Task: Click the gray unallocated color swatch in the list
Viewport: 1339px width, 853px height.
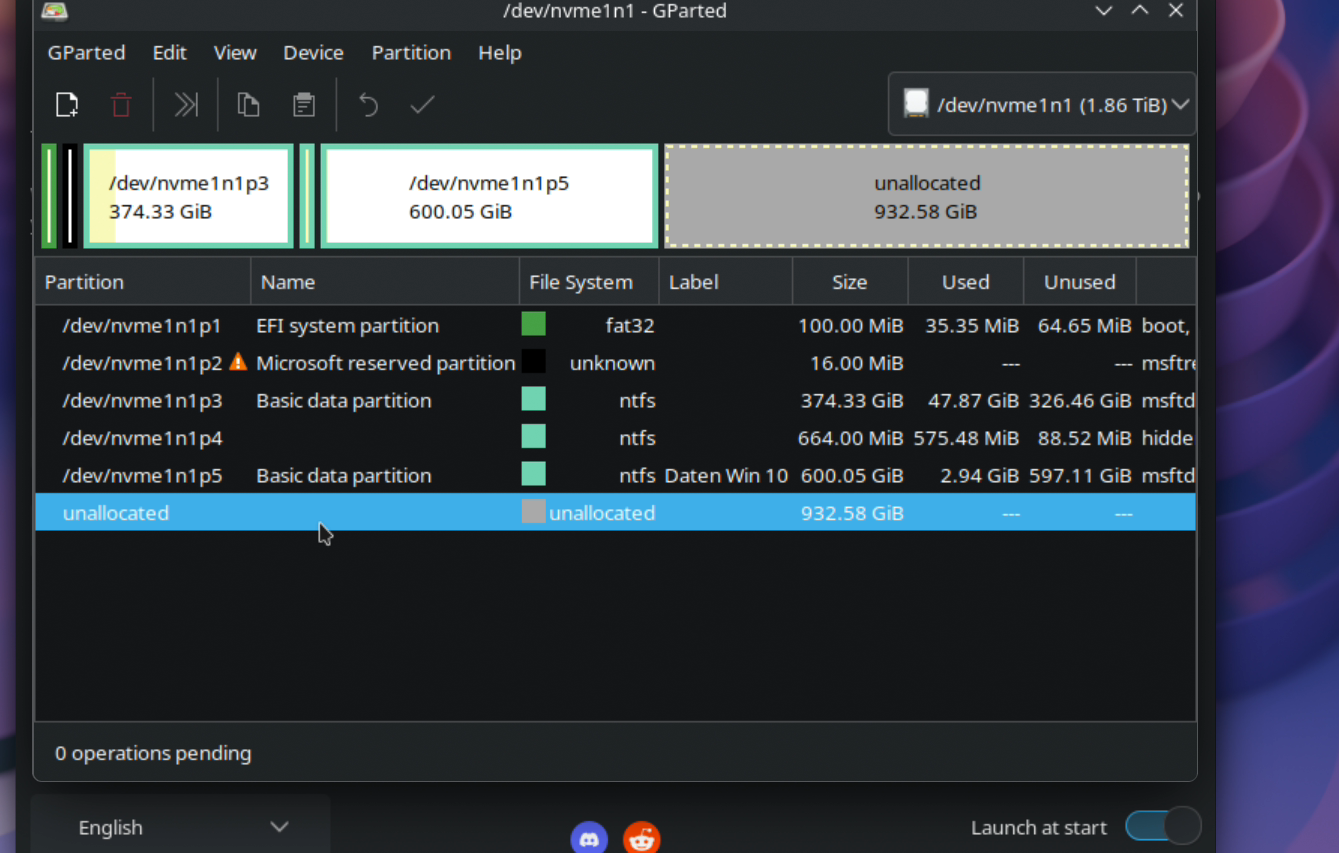Action: coord(533,512)
